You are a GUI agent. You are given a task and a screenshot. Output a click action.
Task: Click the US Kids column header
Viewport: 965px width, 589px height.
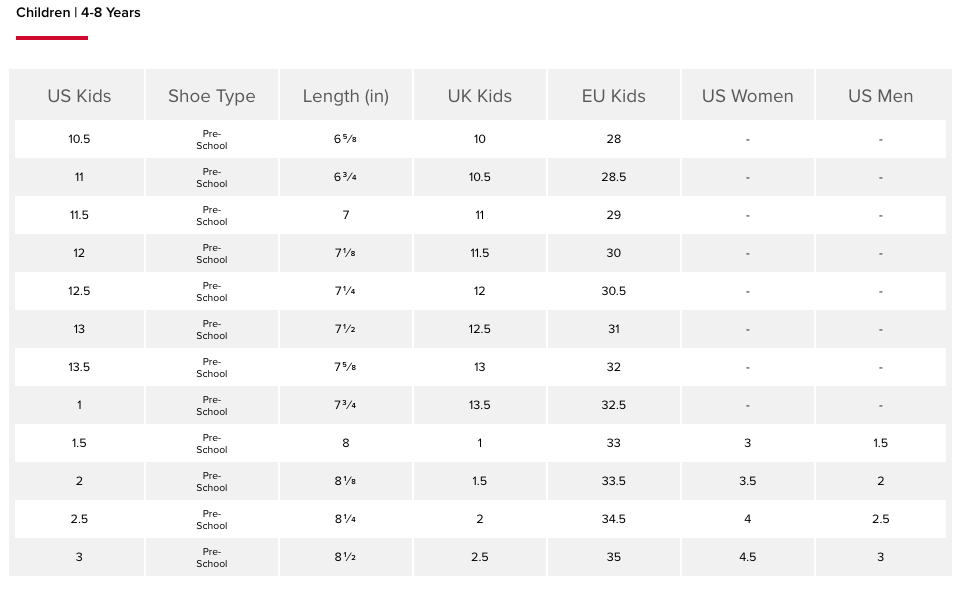coord(79,96)
